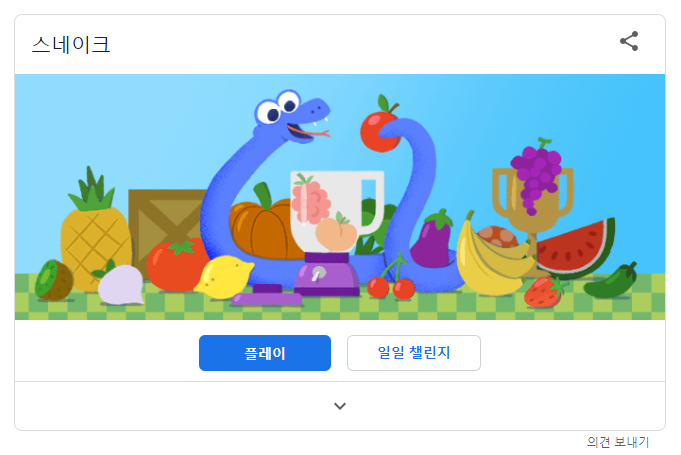Click the share icon on the Snake card
Viewport: 681px width, 455px height.
coord(629,41)
